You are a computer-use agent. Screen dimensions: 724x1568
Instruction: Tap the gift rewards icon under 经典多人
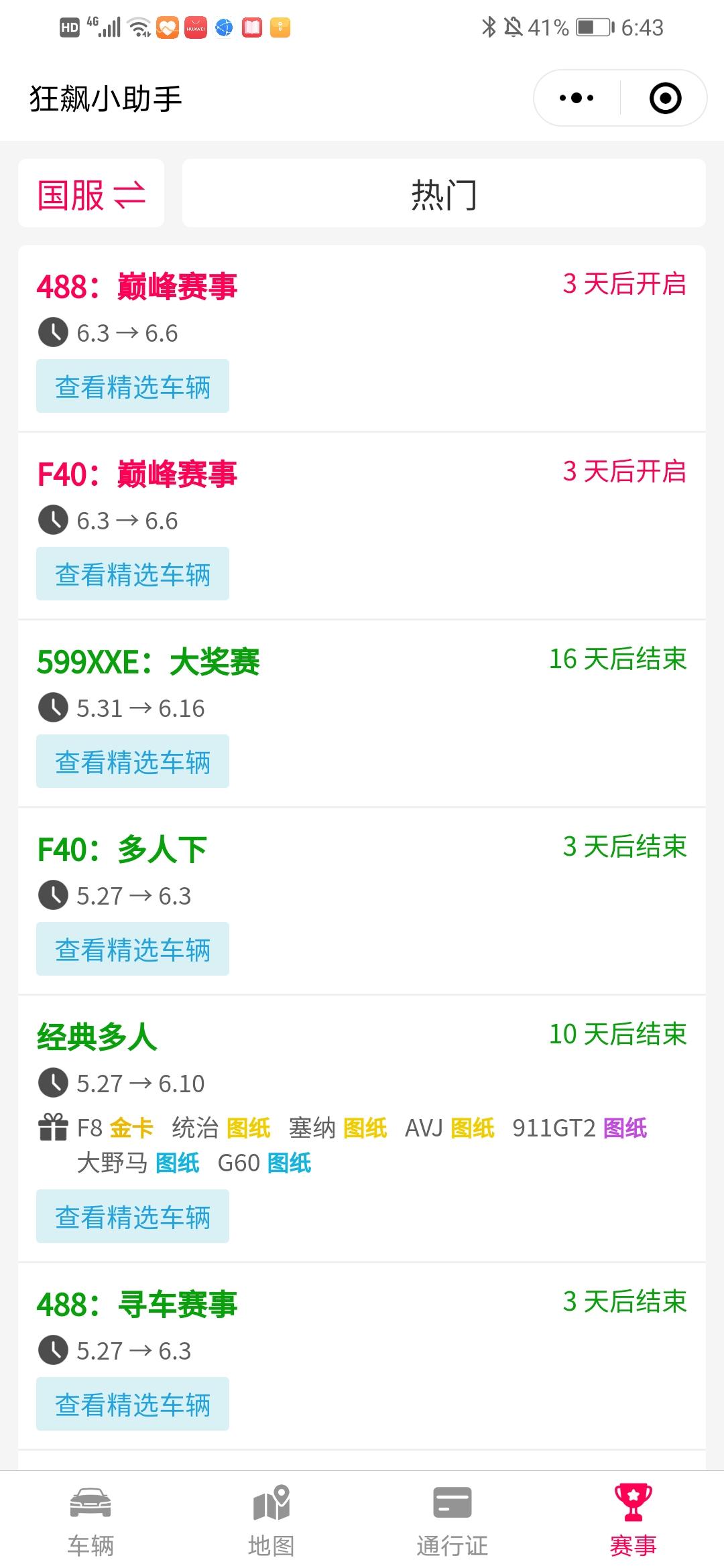[x=53, y=1127]
